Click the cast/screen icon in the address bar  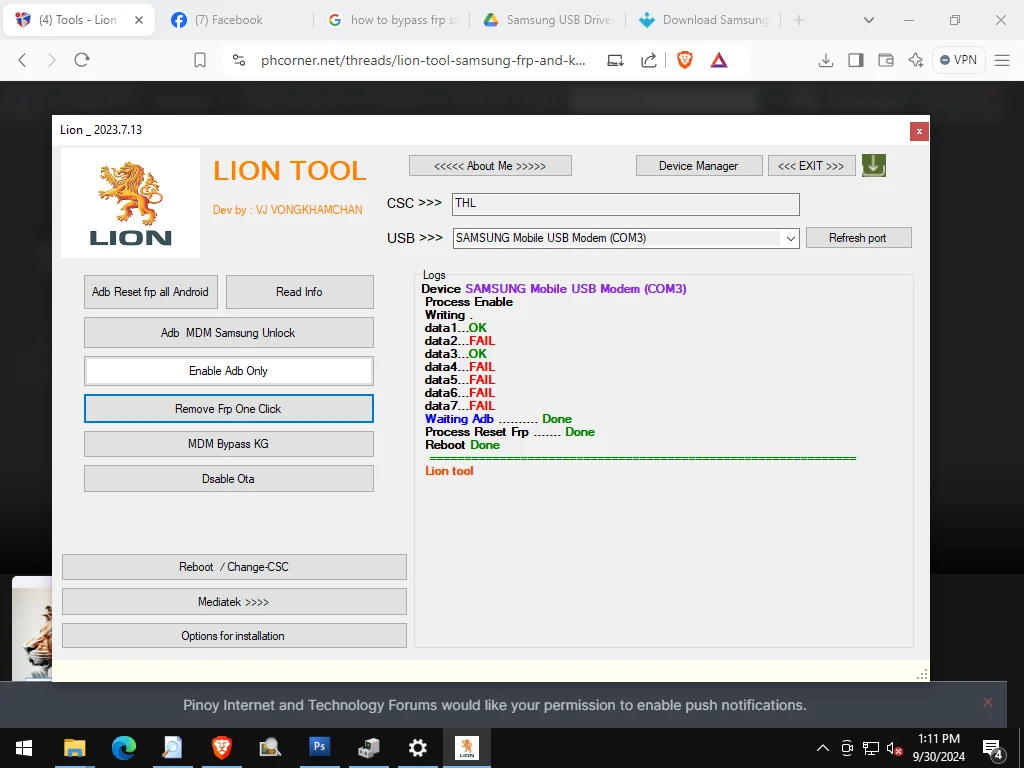point(615,60)
